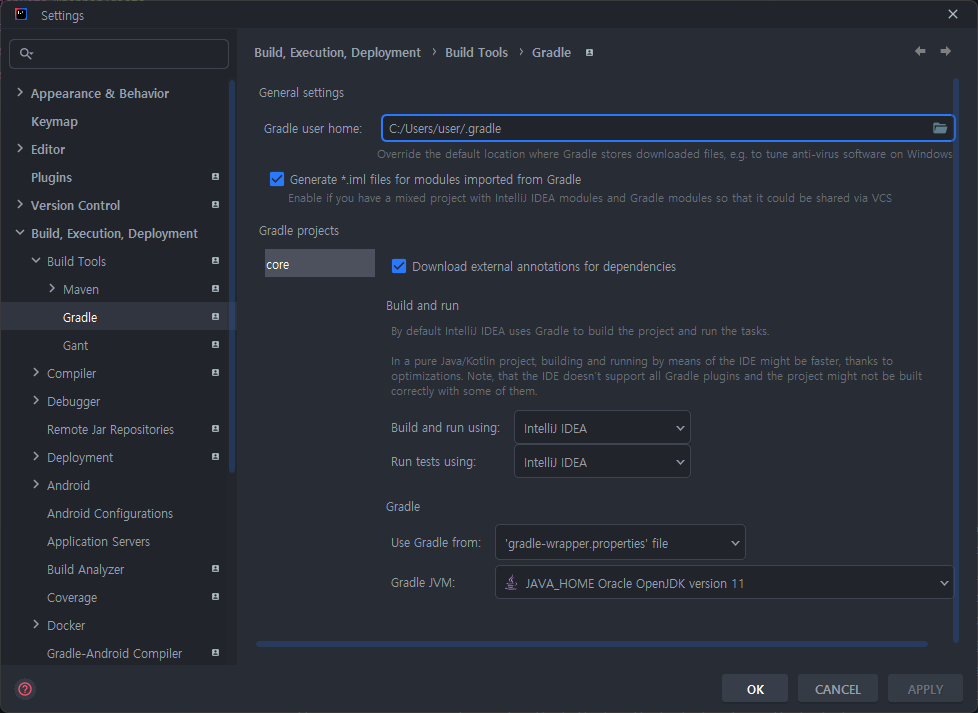Toggle Download external annotations checkbox
This screenshot has height=713, width=978.
pyautogui.click(x=399, y=266)
